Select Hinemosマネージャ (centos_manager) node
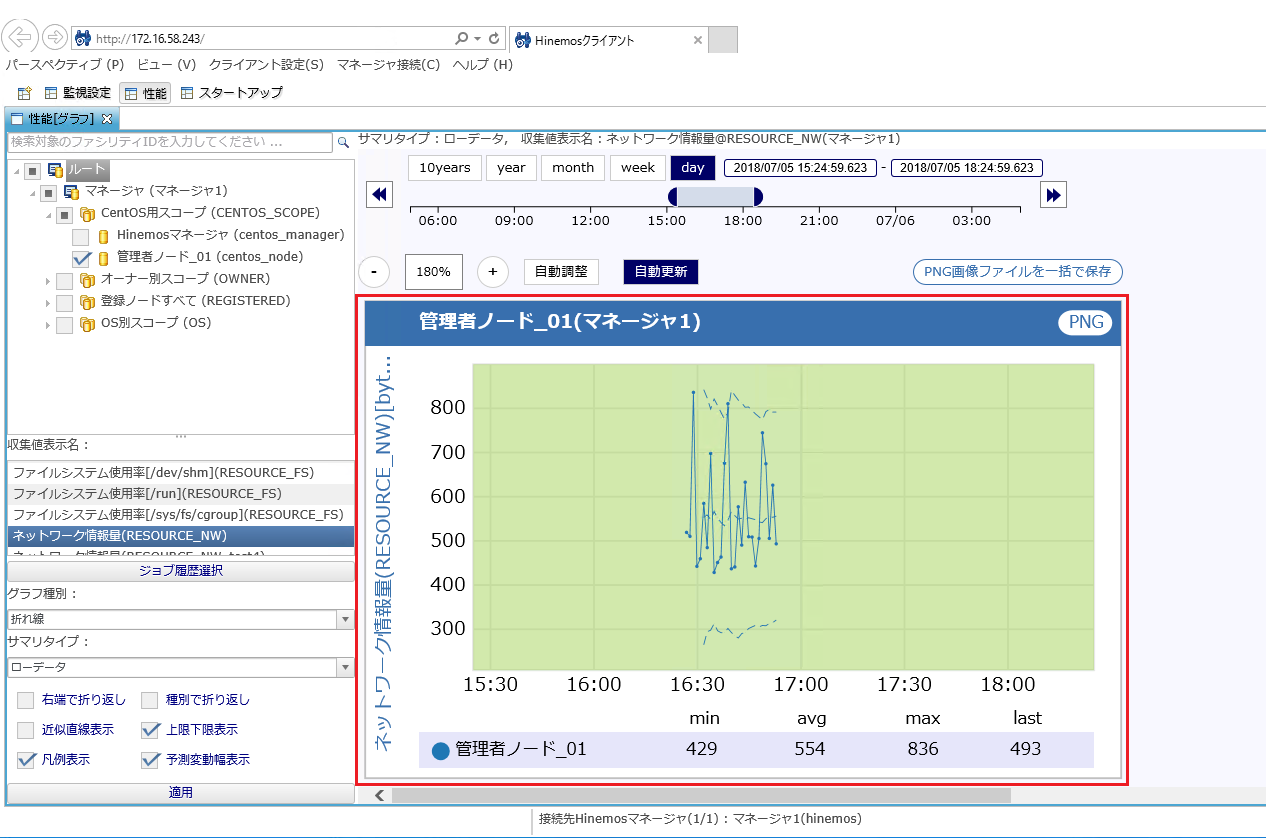This screenshot has width=1266, height=838. pyautogui.click(x=230, y=235)
